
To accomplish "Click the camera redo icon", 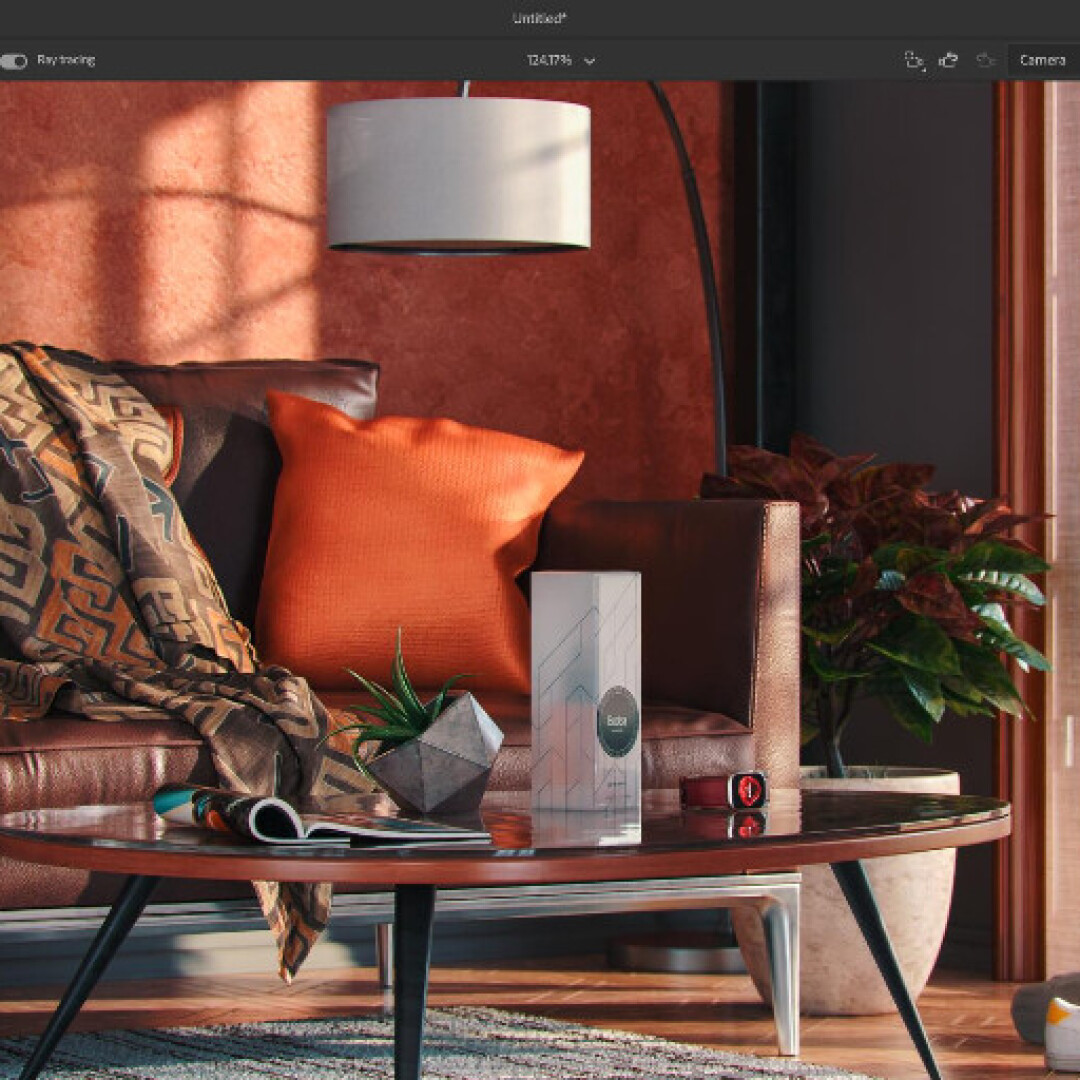I will [986, 60].
